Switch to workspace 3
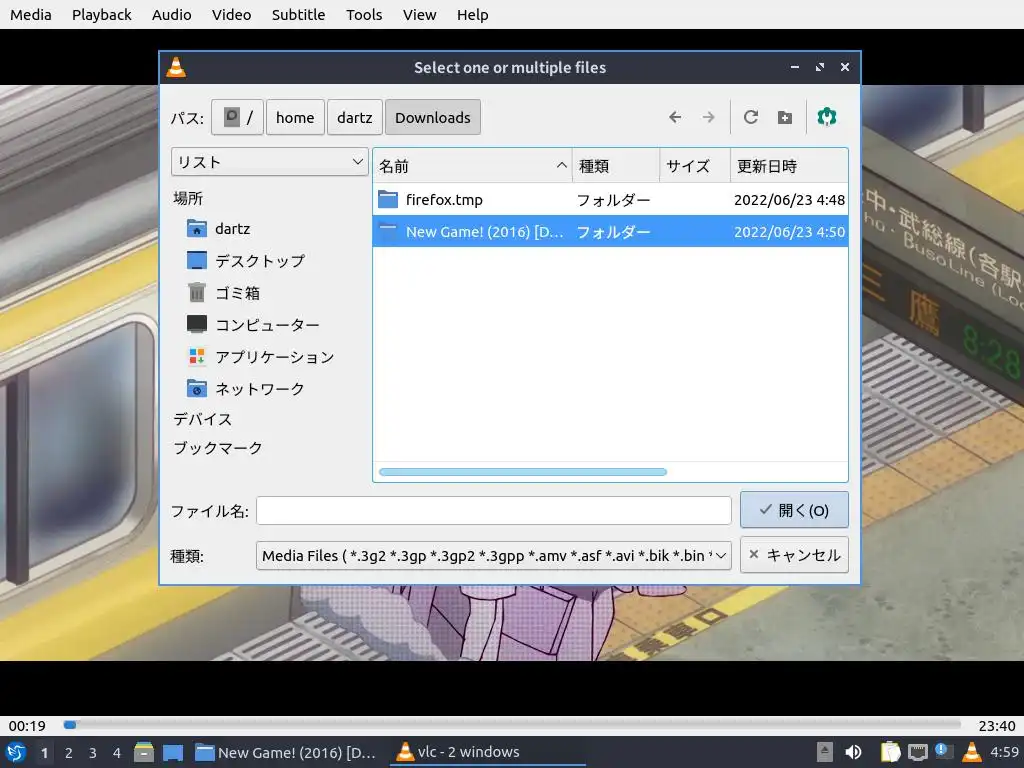Image resolution: width=1024 pixels, height=768 pixels. [x=93, y=753]
